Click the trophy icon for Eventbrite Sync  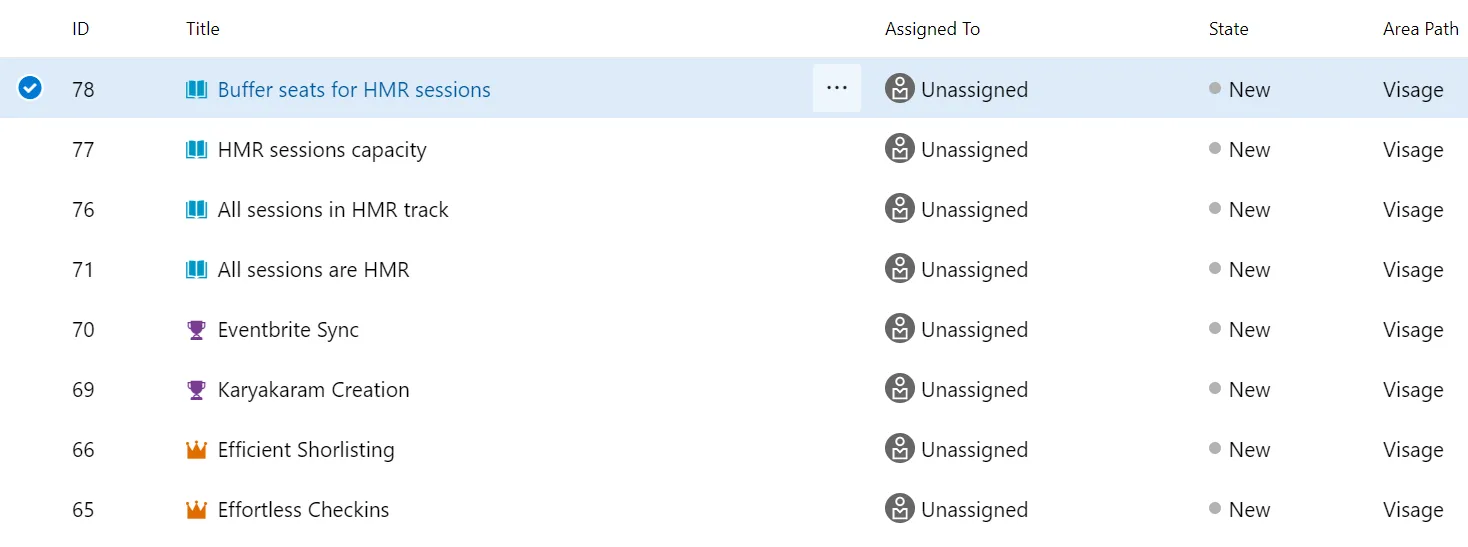(x=197, y=330)
